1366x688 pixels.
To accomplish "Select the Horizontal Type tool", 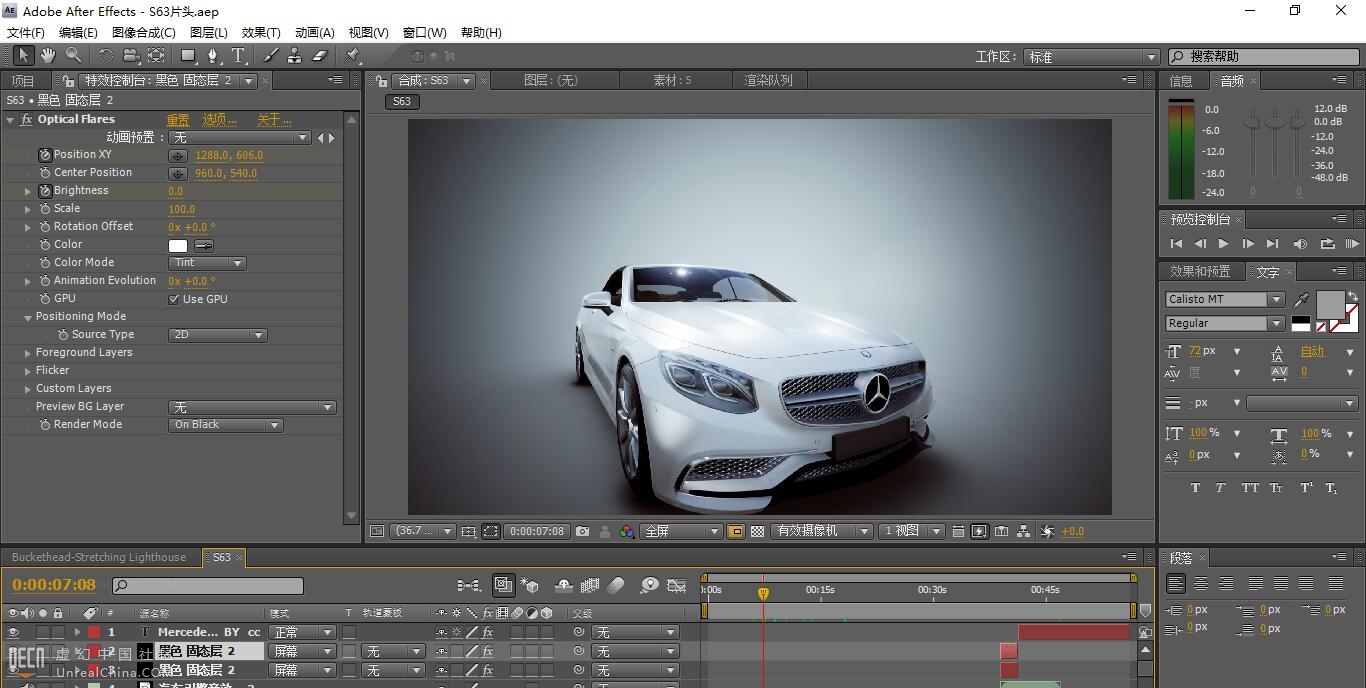I will 238,56.
